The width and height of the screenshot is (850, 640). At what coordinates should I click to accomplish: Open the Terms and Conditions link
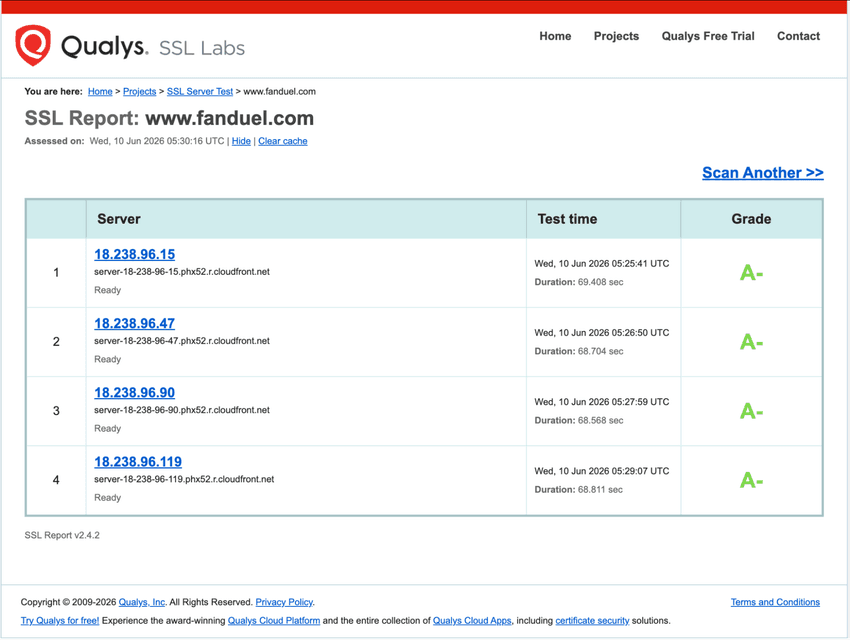click(x=775, y=602)
